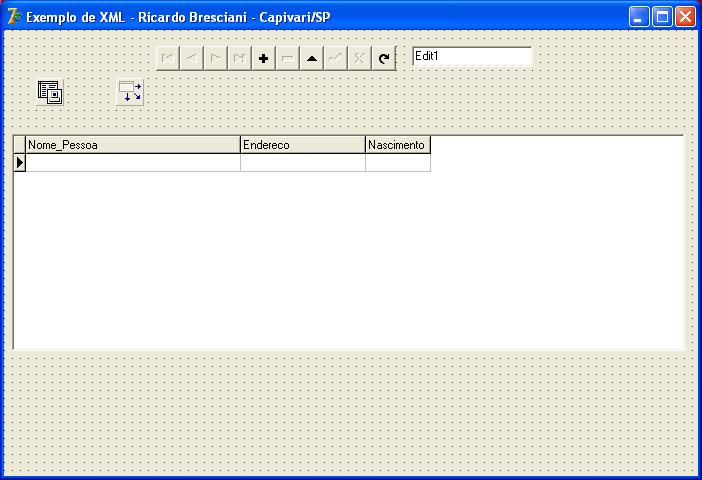Post changes with the checkmark navigator button

click(336, 58)
